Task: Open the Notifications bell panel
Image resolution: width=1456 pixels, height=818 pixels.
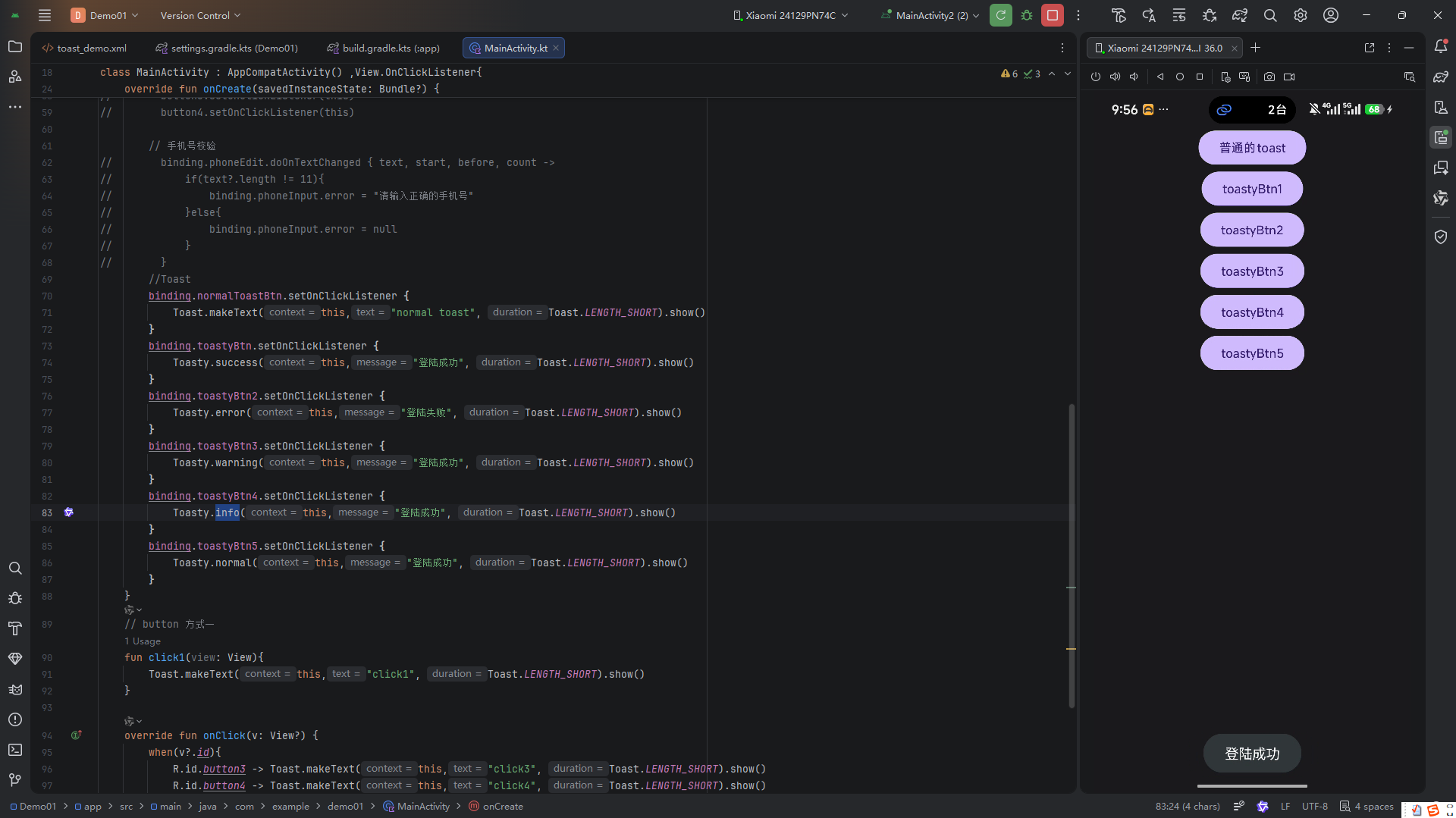Action: 1441,47
